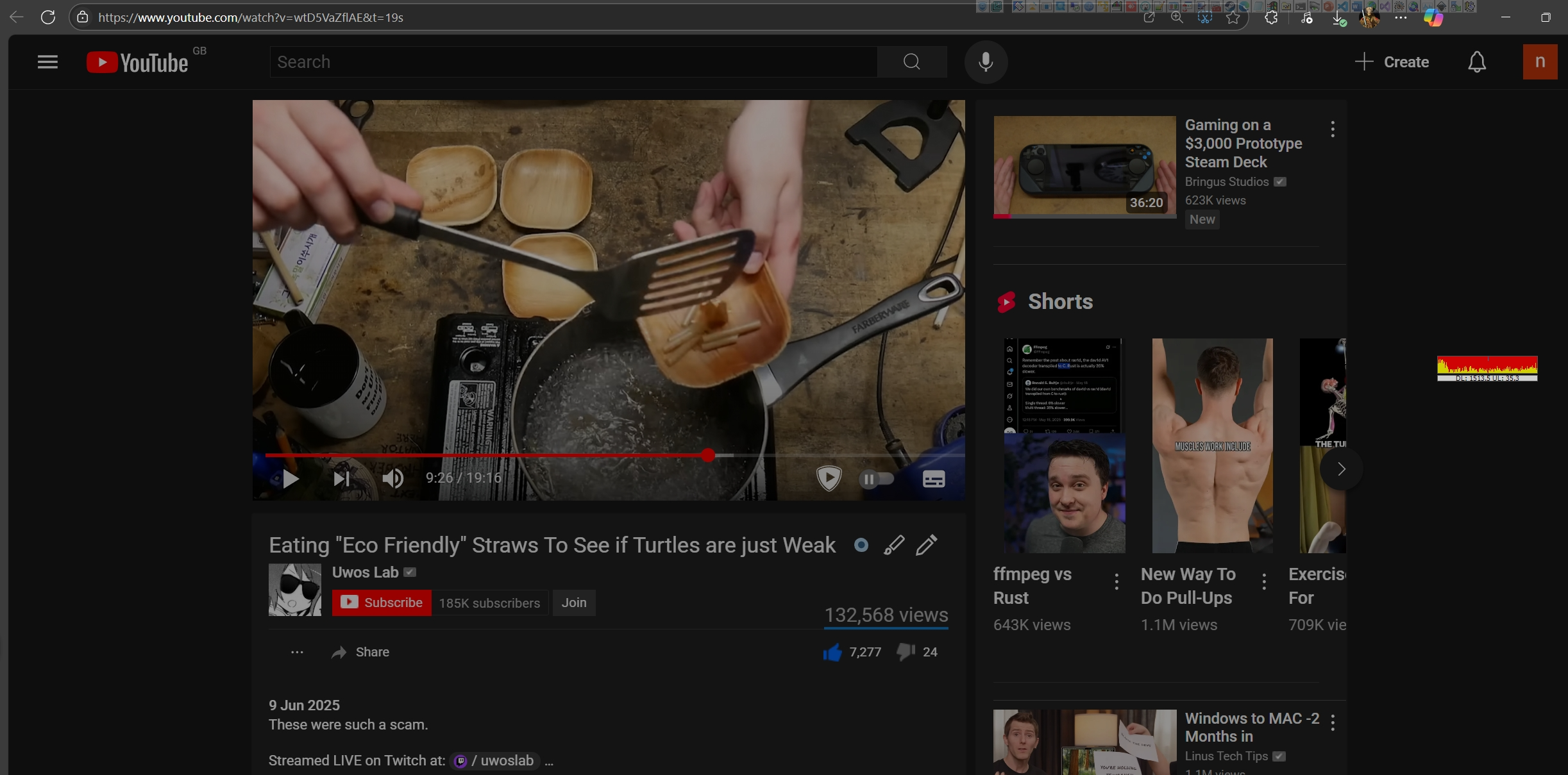Open Uwos Lab channel avatar
Image resolution: width=1568 pixels, height=775 pixels.
[295, 590]
